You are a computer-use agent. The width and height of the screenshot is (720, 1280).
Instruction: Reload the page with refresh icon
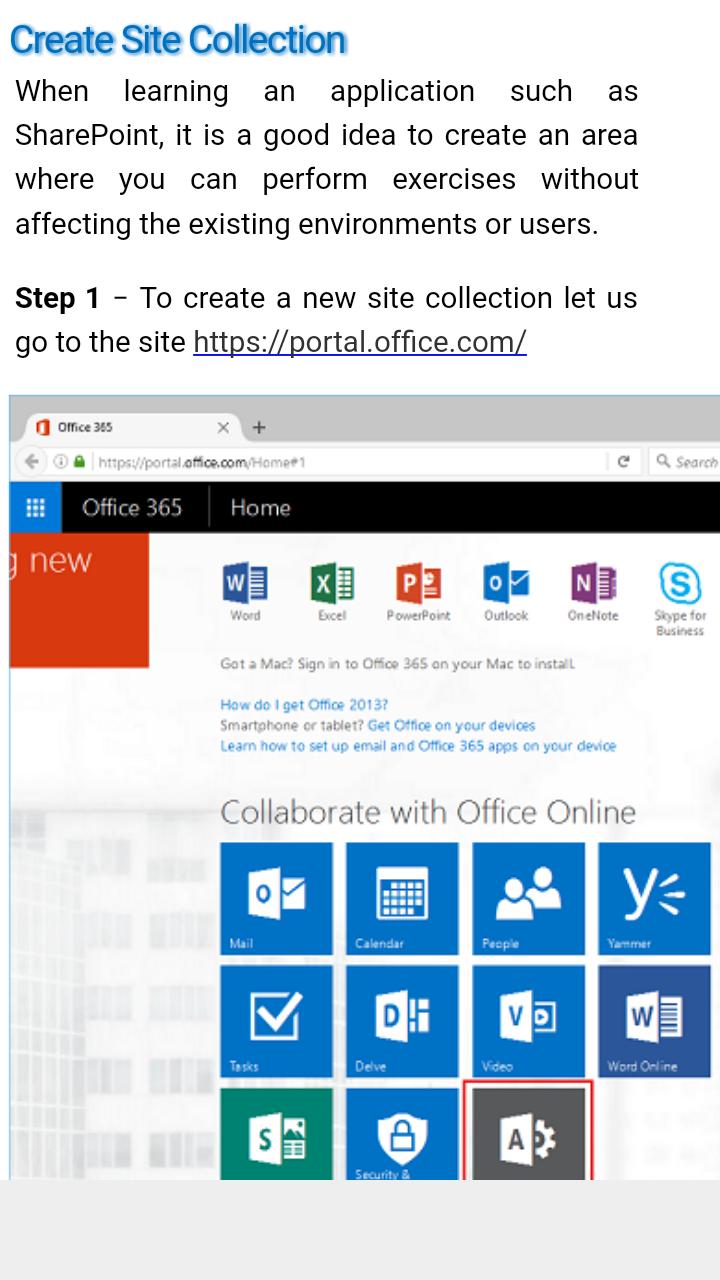click(x=623, y=462)
